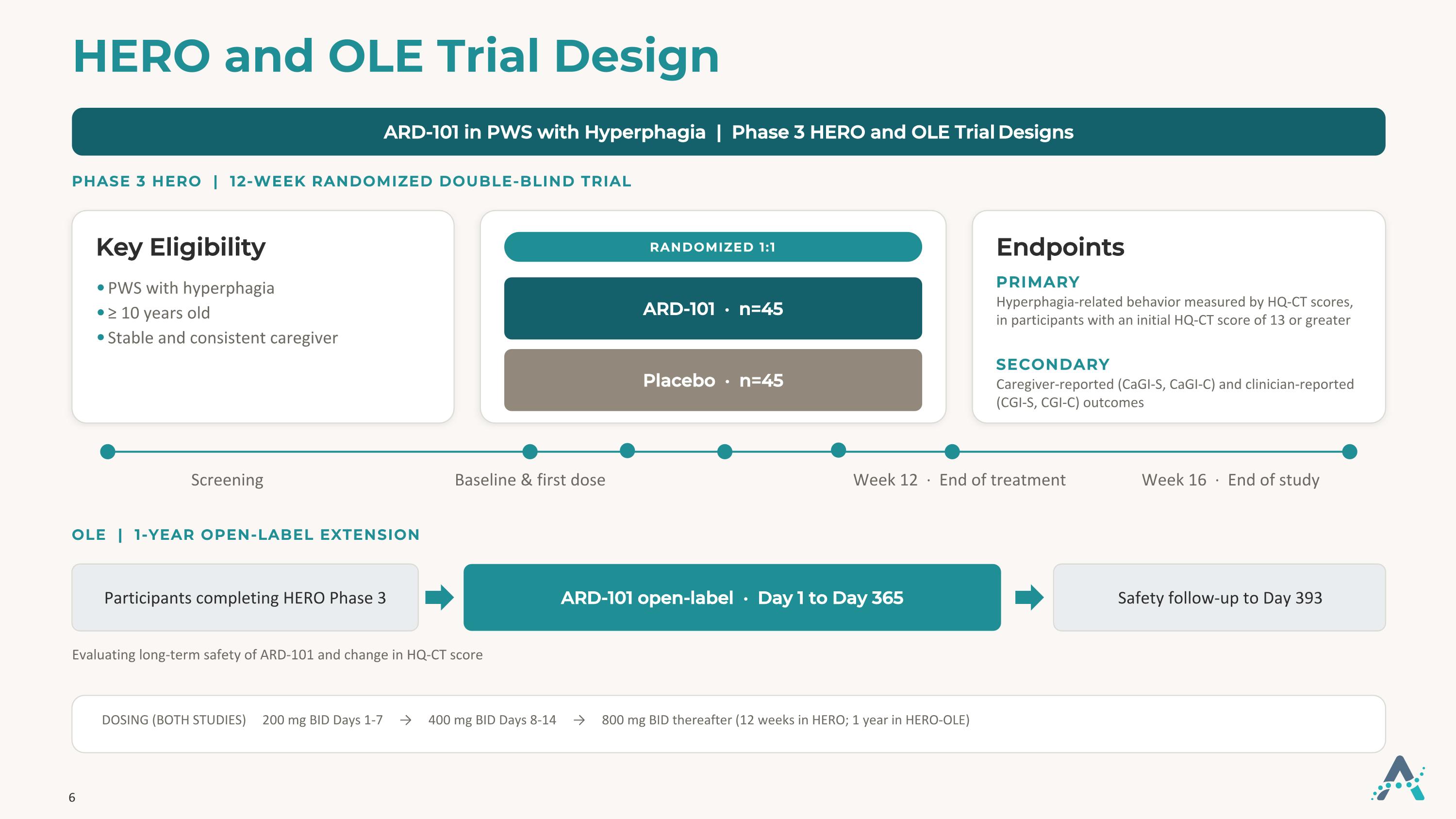Click text 'Caregiver-reported (CaGI-S, CaGI-C) and clinician-reported'
This screenshot has width=1456, height=819.
pos(1175,384)
